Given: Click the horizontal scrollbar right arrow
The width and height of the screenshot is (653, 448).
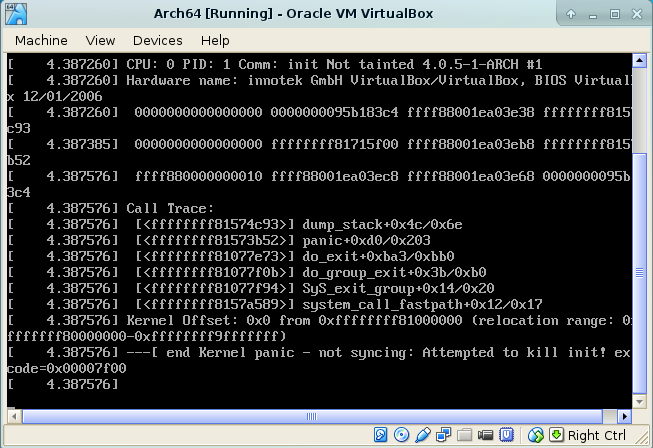Looking at the screenshot, I should 624,416.
